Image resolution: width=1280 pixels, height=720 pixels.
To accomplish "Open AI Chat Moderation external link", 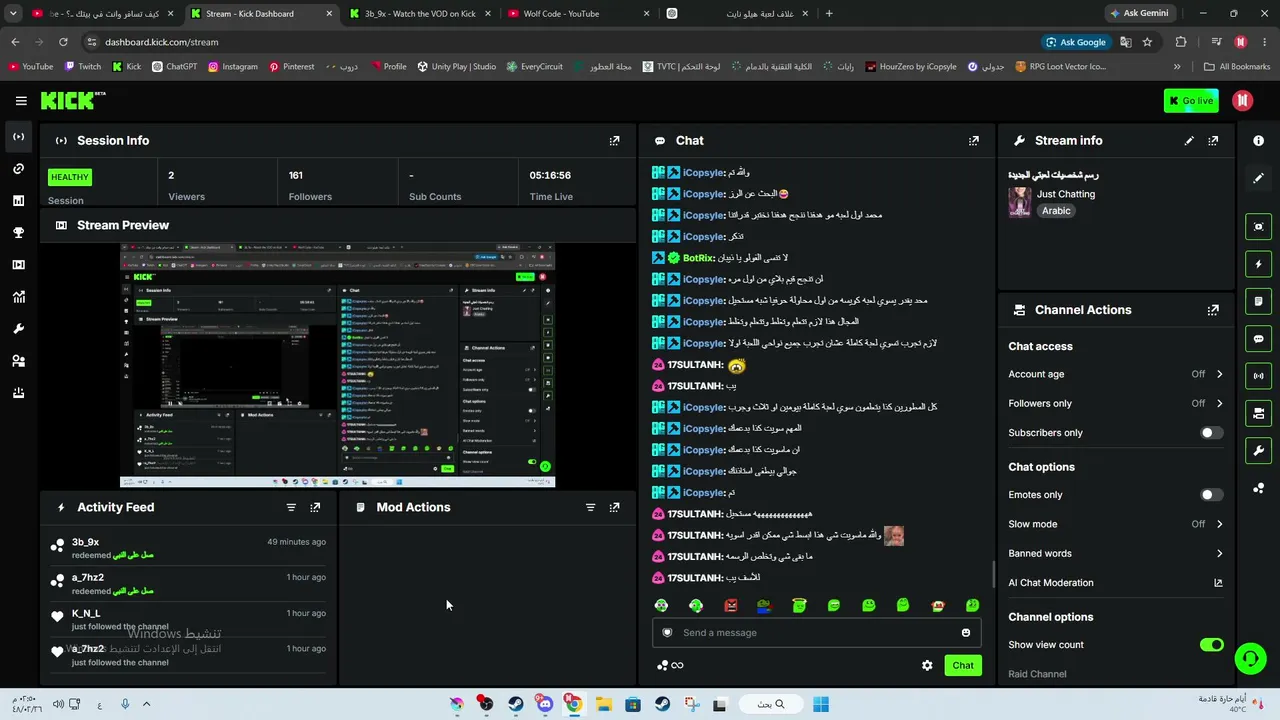I will point(1218,583).
